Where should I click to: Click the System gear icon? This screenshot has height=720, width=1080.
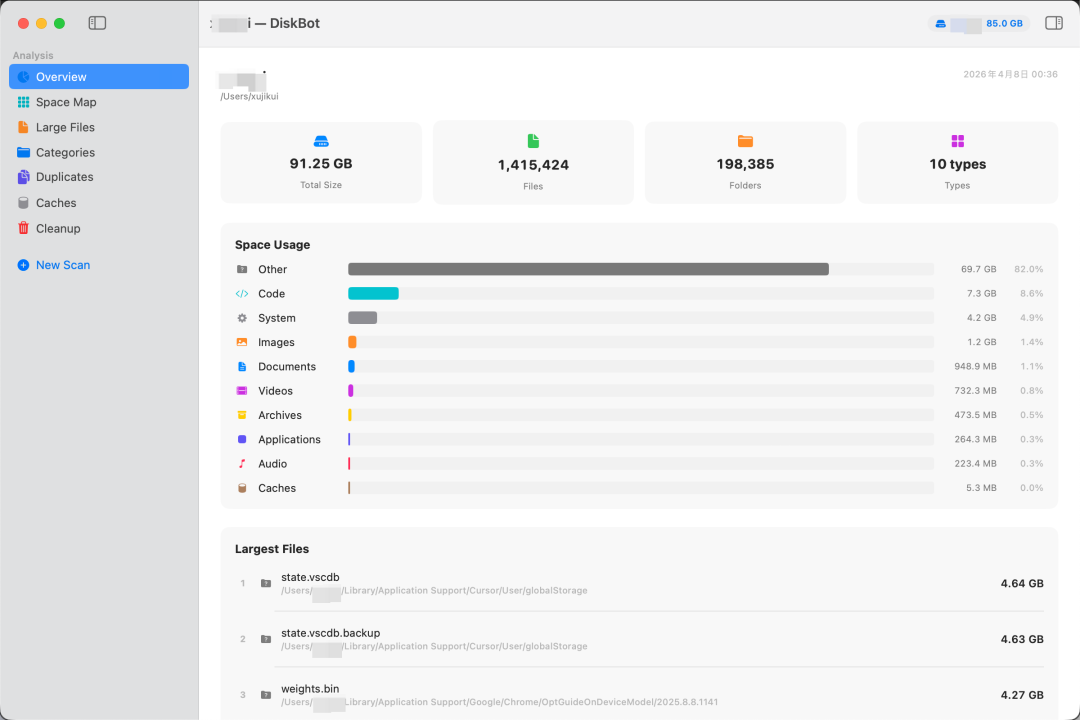pos(242,318)
